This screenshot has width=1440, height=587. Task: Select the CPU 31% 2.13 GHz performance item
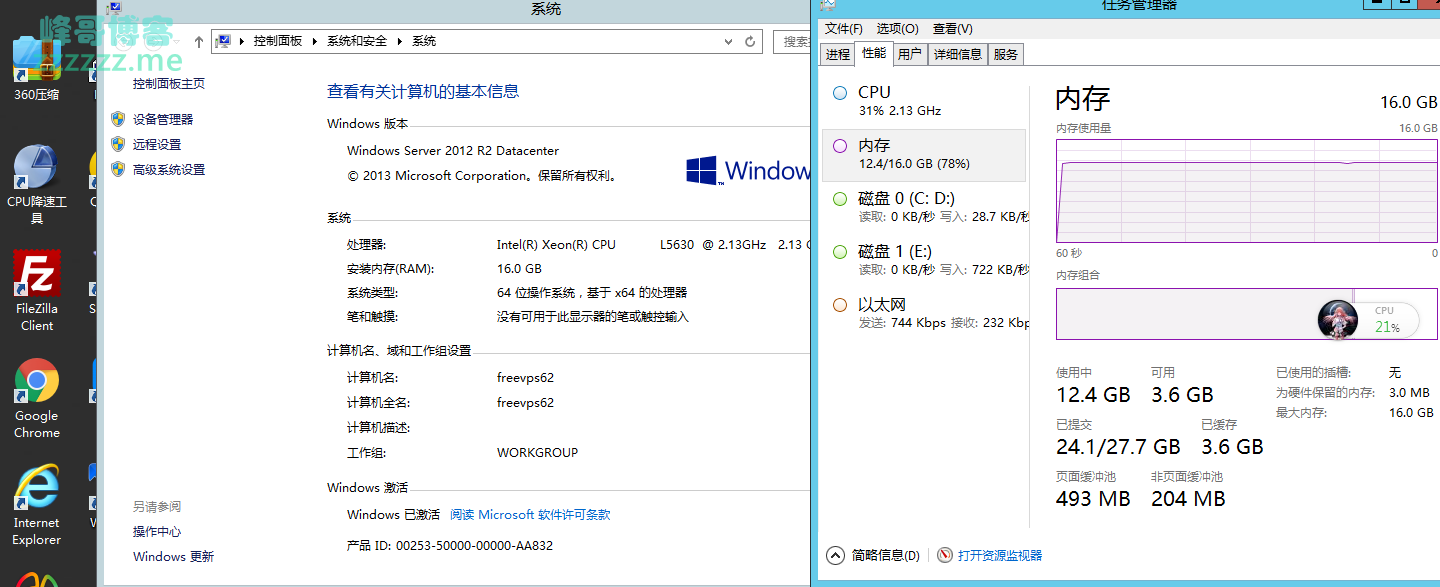(924, 101)
